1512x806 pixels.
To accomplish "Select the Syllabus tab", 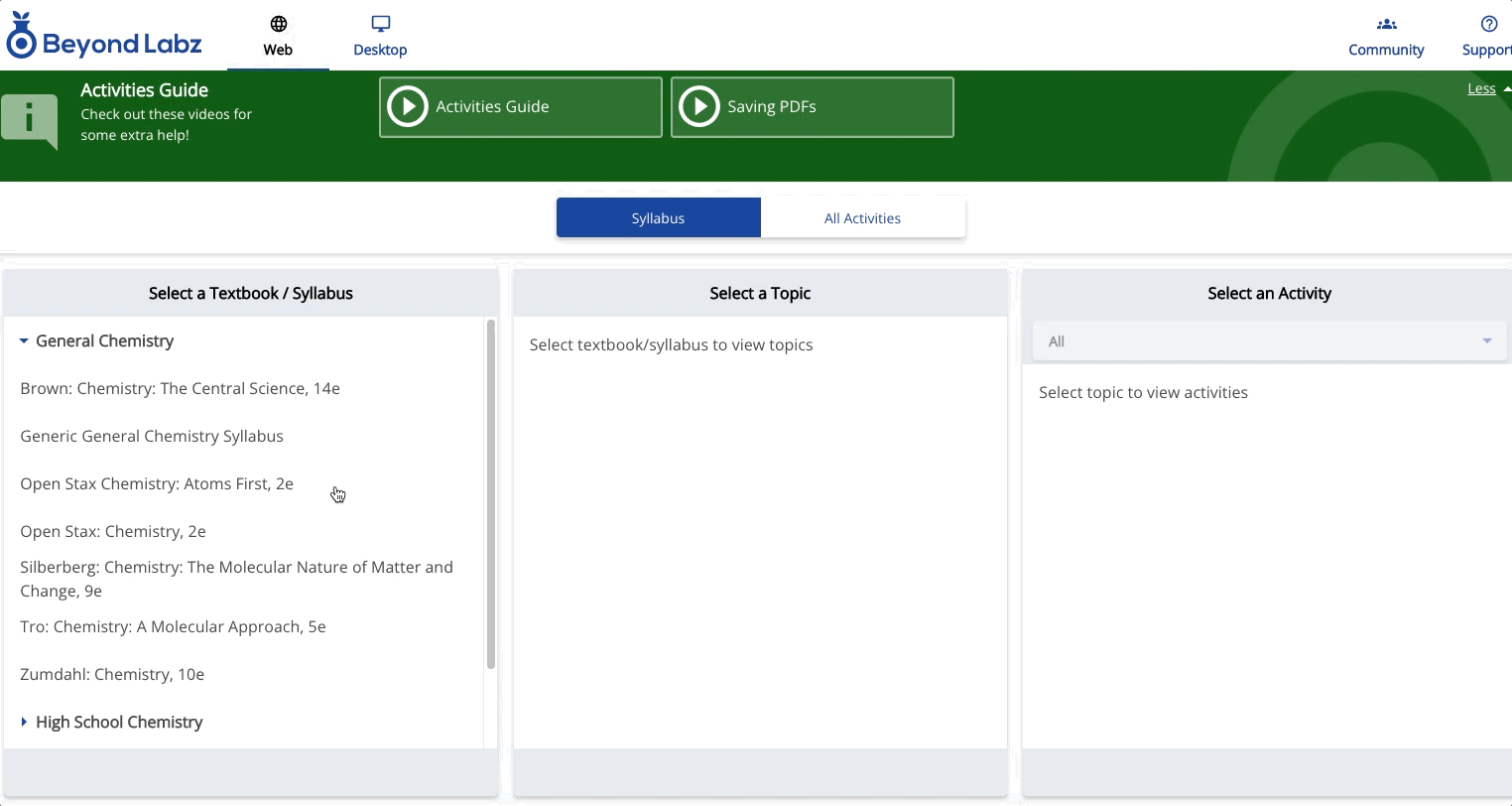I will 659,217.
